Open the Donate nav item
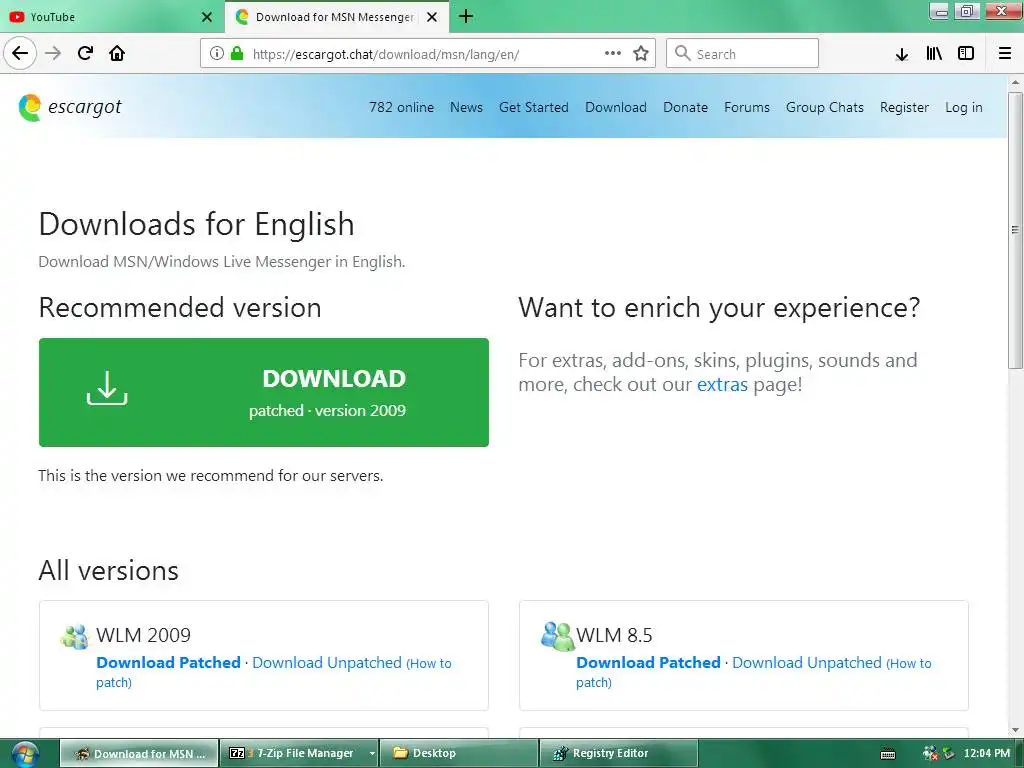Screen dimensions: 1024x768 tap(685, 107)
